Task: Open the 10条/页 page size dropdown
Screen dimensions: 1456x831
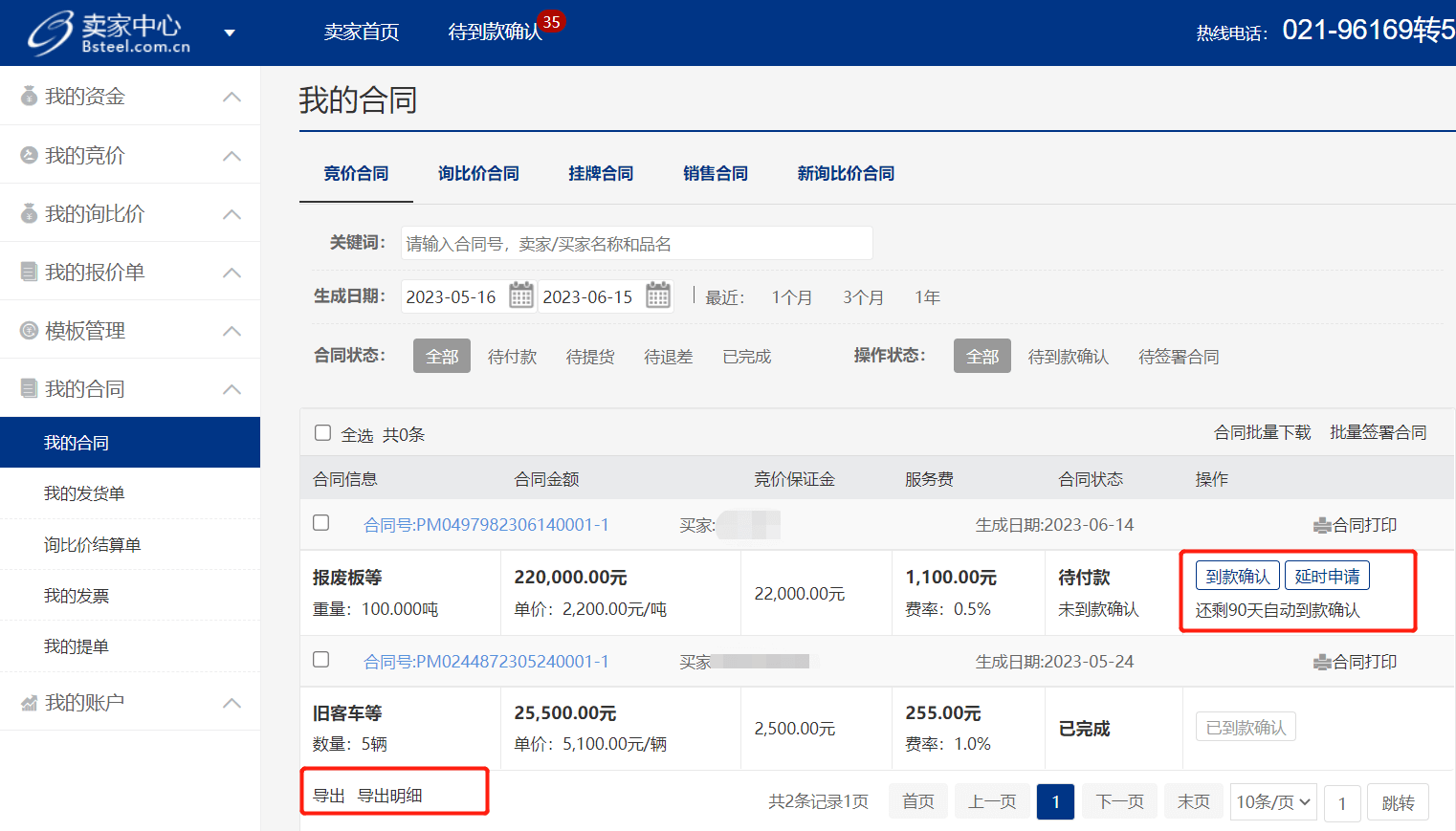Action: pos(1272,802)
